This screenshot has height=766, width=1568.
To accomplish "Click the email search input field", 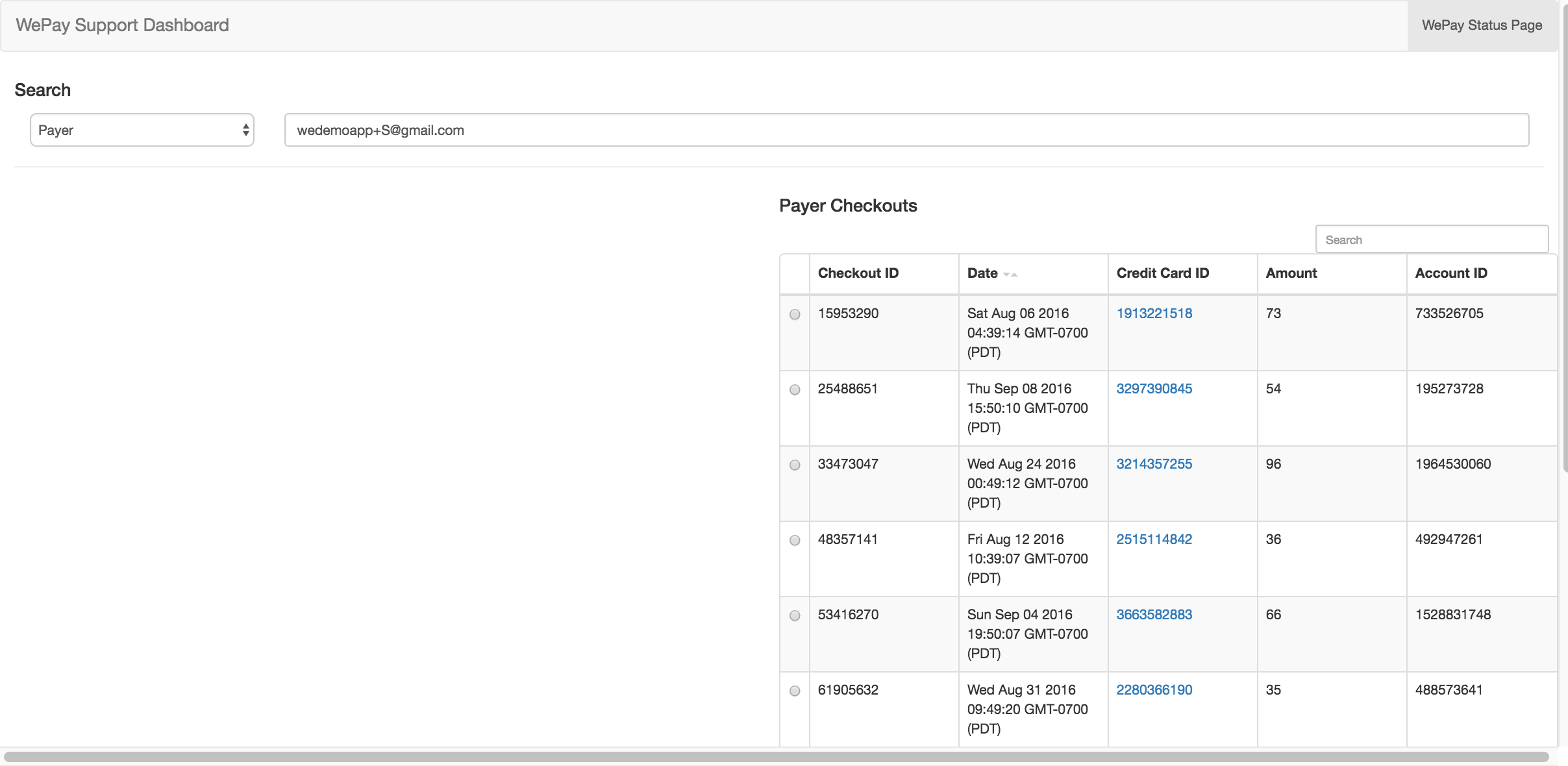I will tap(906, 130).
